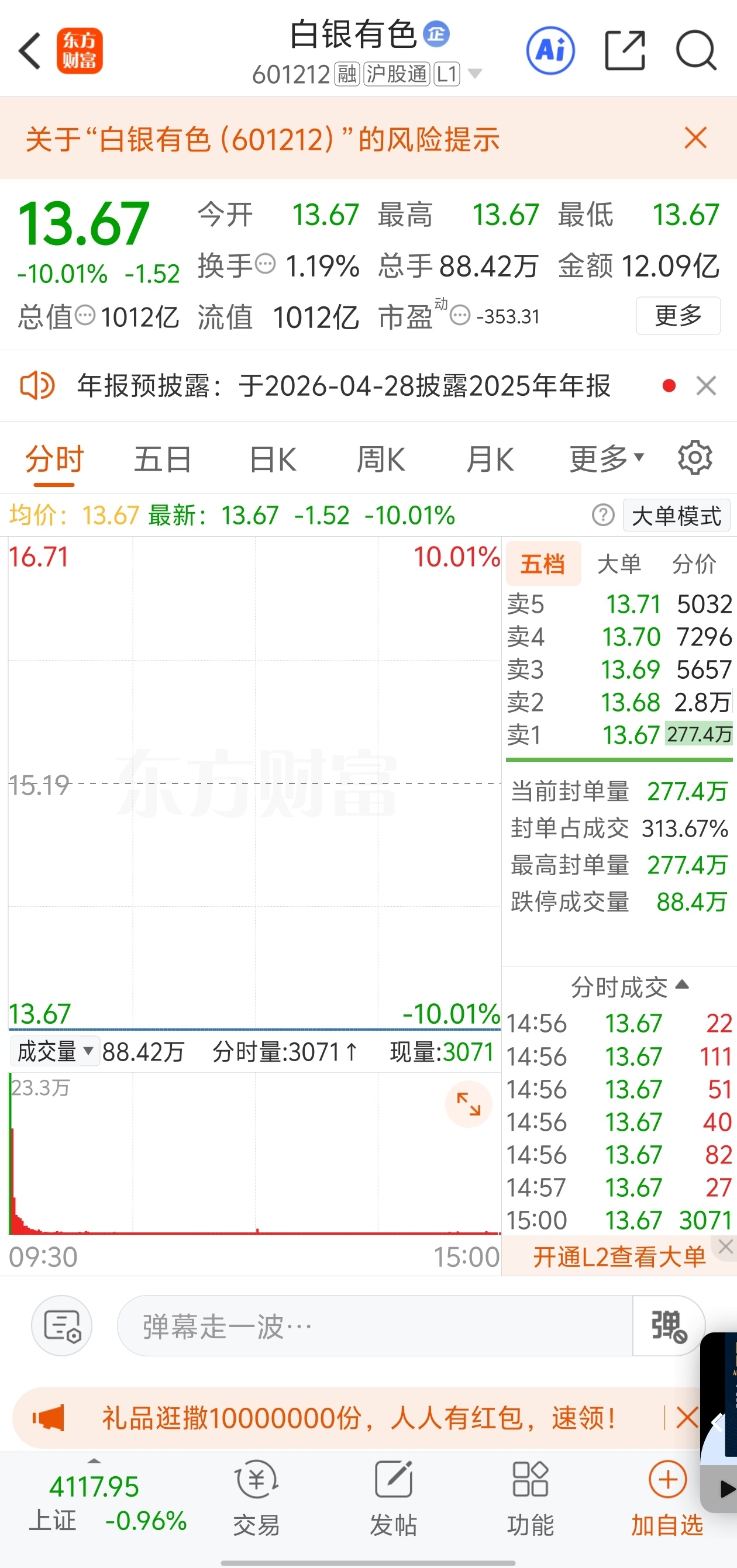This screenshot has height=1568, width=737.
Task: Tap the back arrow icon
Action: (30, 50)
